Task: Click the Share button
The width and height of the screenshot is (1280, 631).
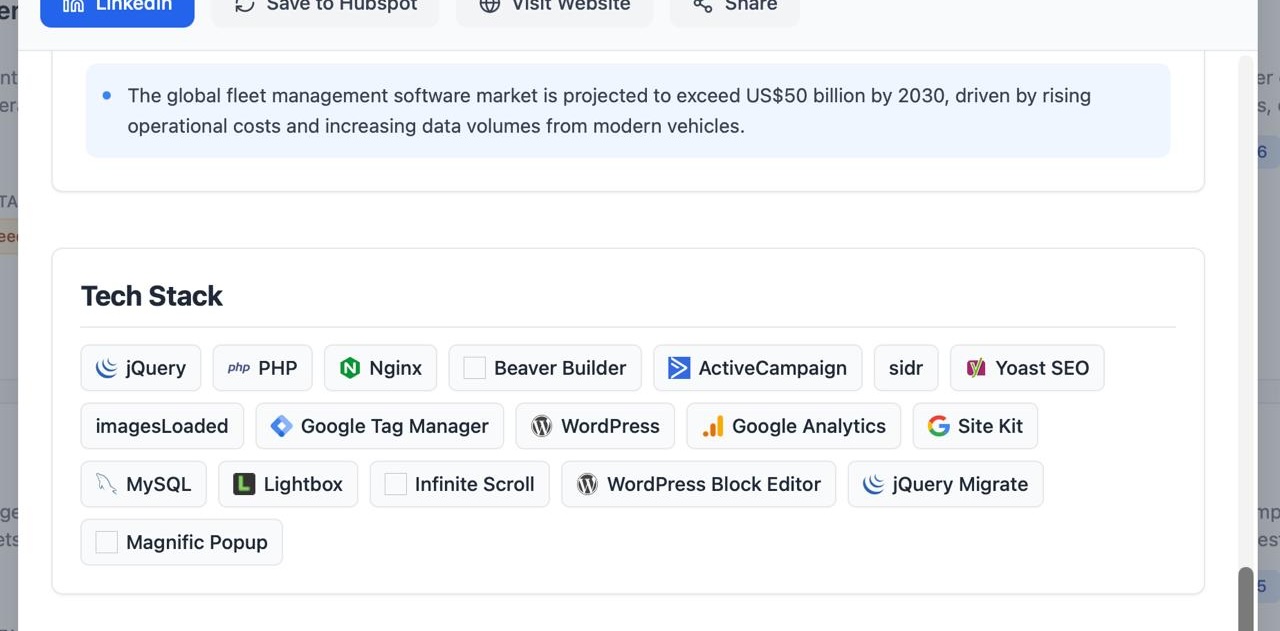Action: 734,7
